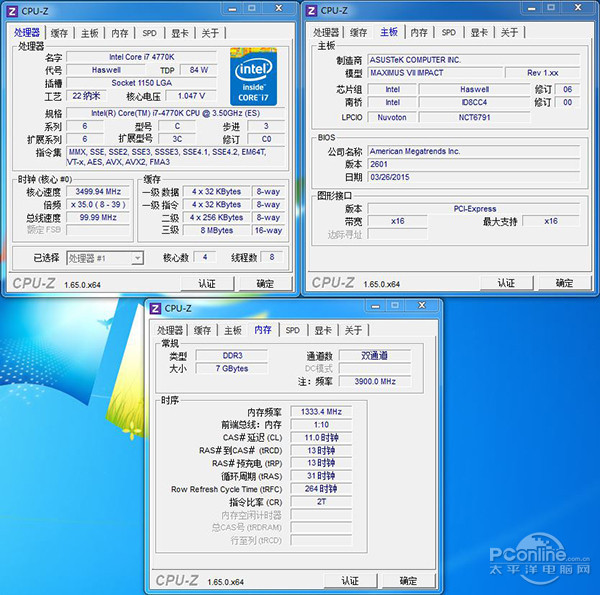
Task: Click the ASUSTeK COMPUTER INC. manufacturer field
Action: coord(474,60)
